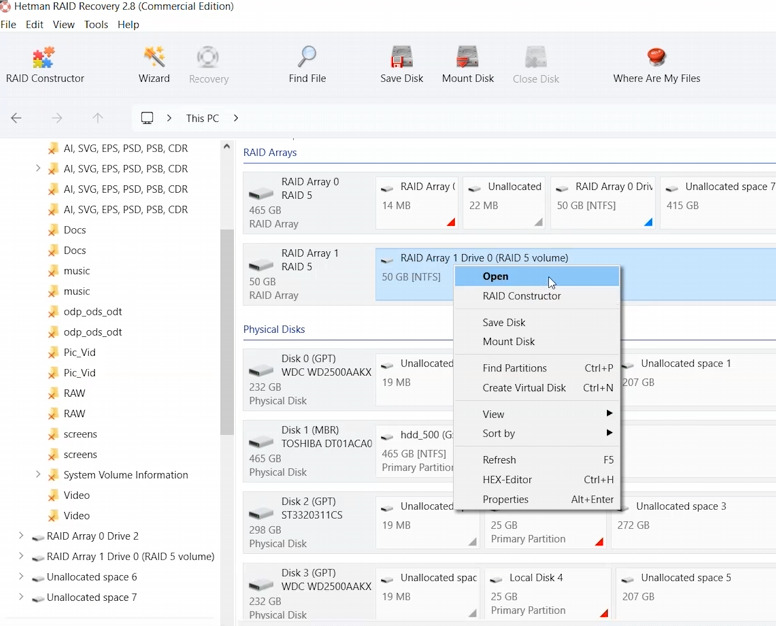
Task: Select Unallocated space 1 207 GB block
Action: [699, 381]
